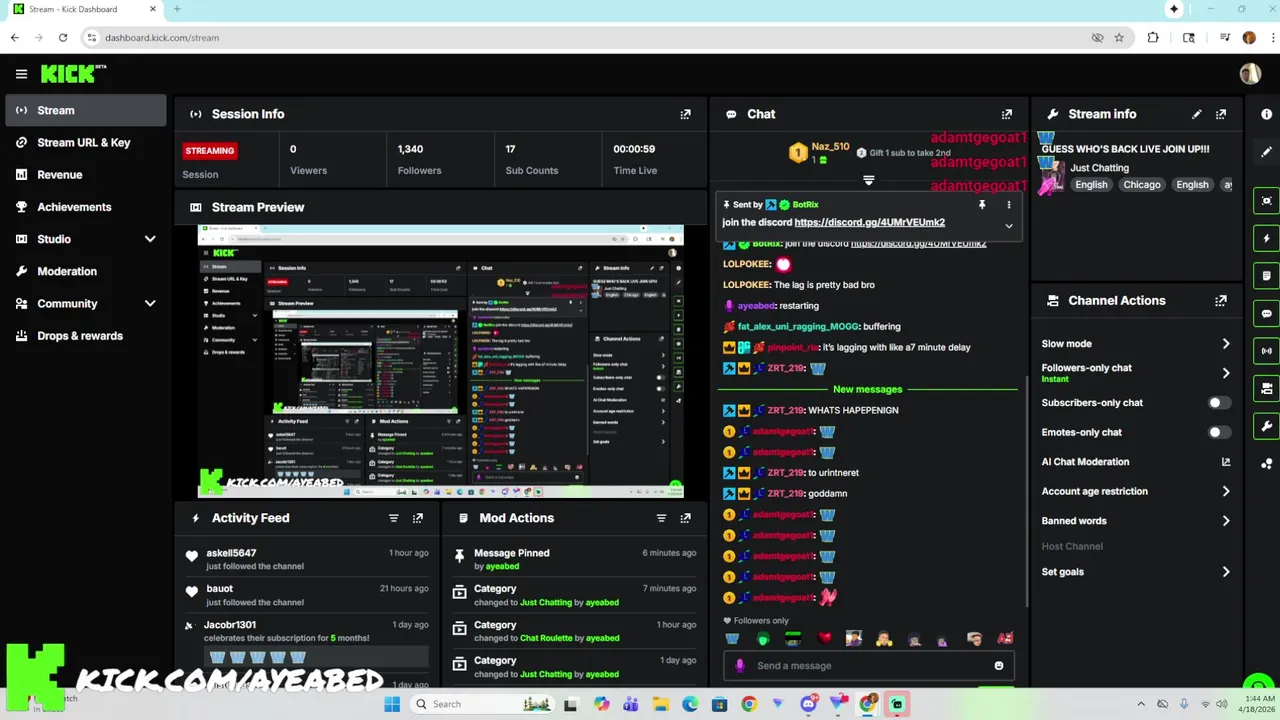Pop out the Session Info panel

coord(685,114)
